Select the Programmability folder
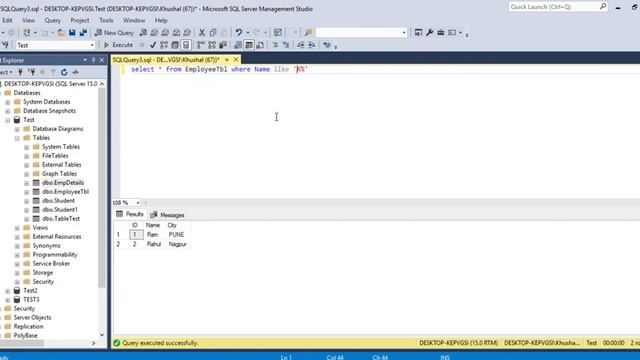 click(x=55, y=255)
